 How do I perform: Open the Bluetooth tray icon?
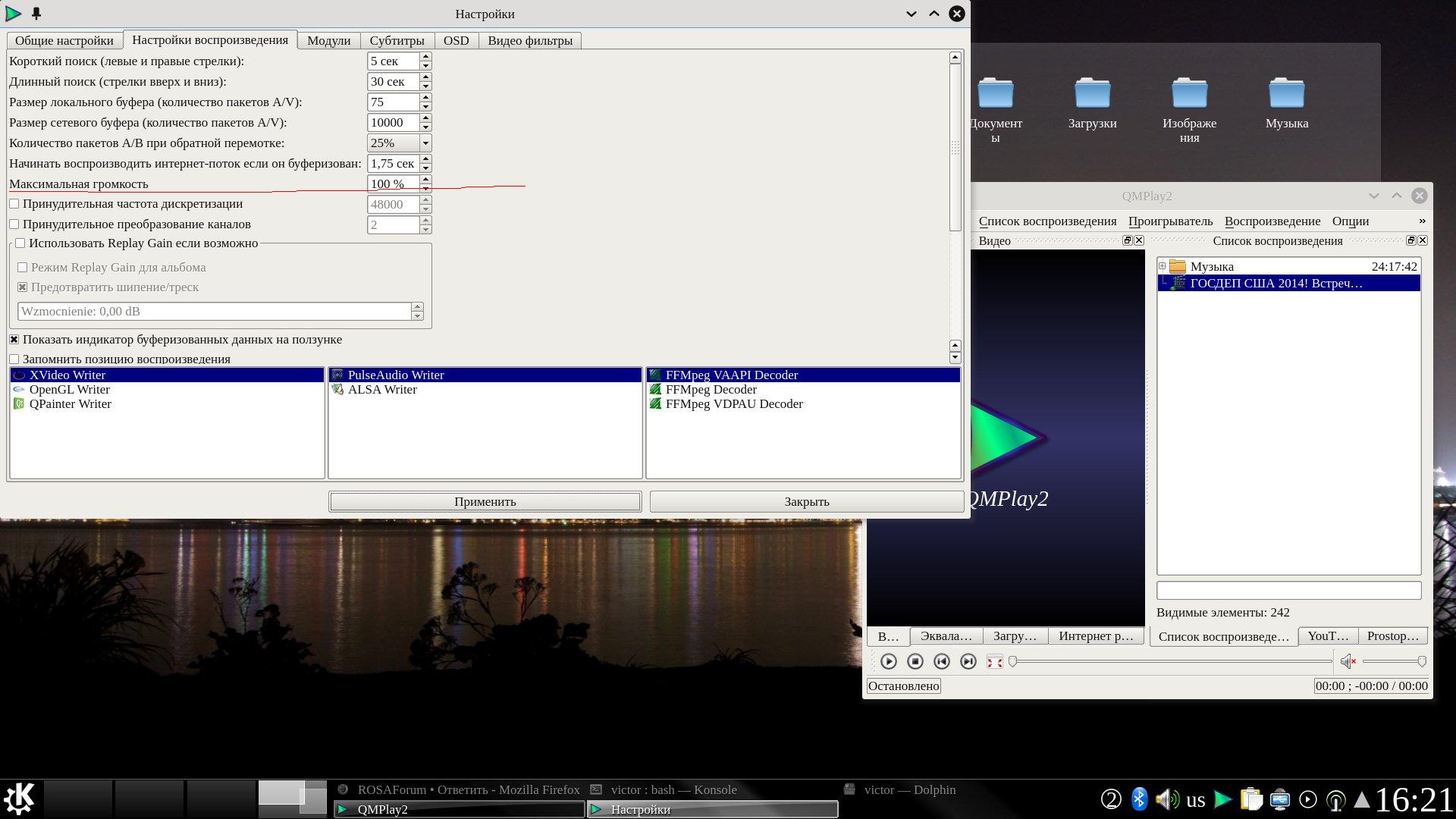click(1138, 799)
